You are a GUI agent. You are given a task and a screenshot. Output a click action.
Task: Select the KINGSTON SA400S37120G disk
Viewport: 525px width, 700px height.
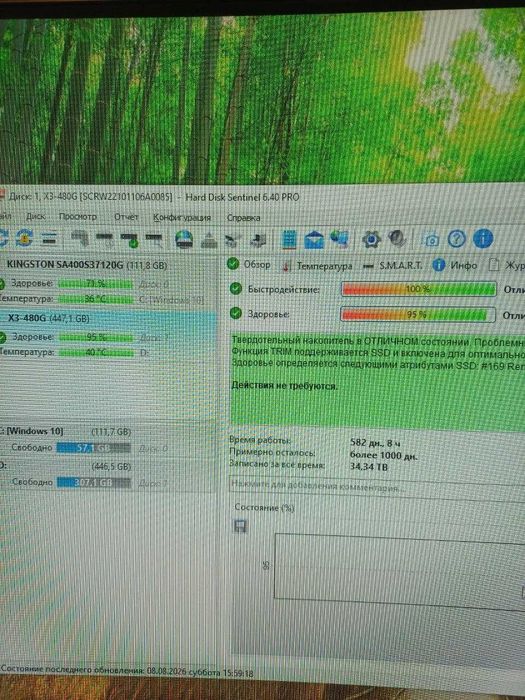click(x=87, y=265)
